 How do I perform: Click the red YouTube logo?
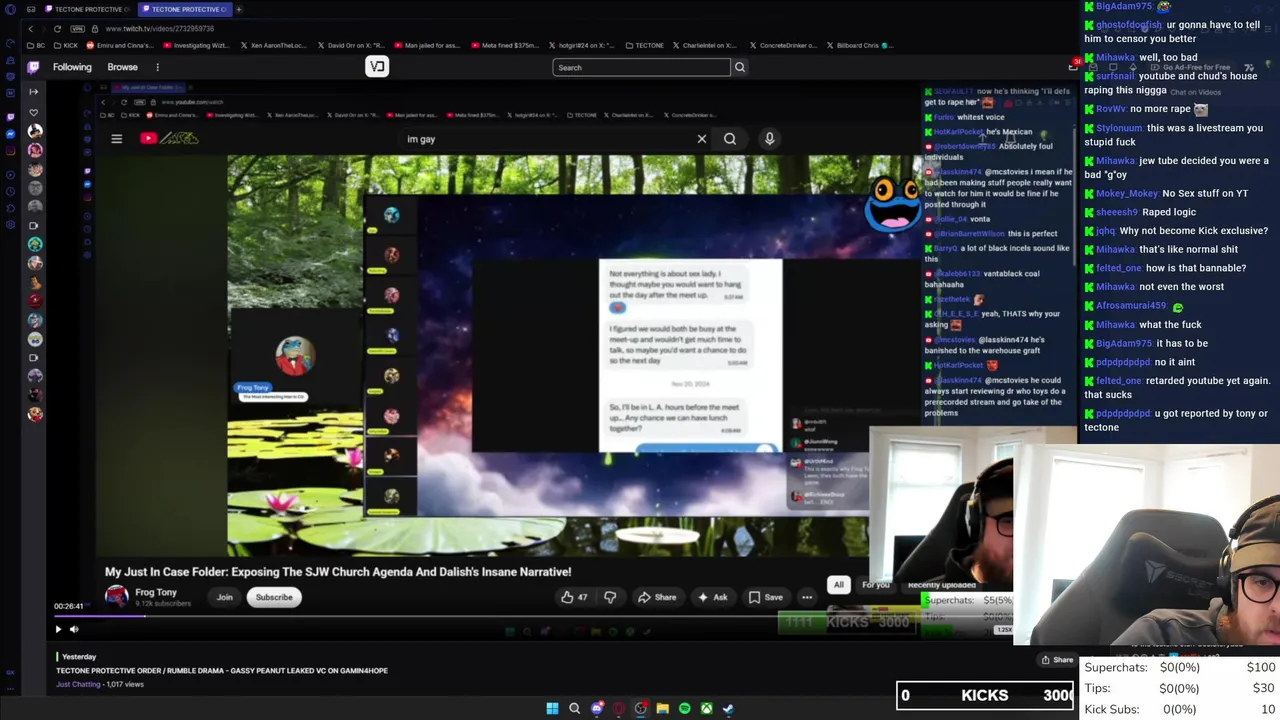coord(148,138)
